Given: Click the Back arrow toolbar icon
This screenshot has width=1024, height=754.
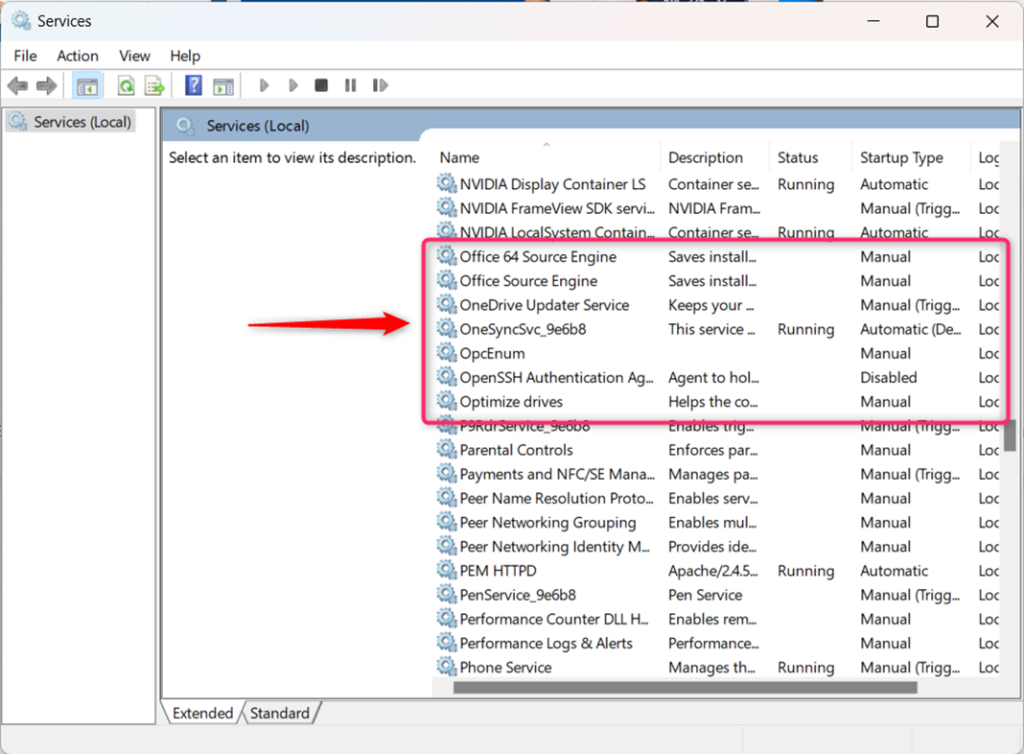Looking at the screenshot, I should (x=17, y=86).
